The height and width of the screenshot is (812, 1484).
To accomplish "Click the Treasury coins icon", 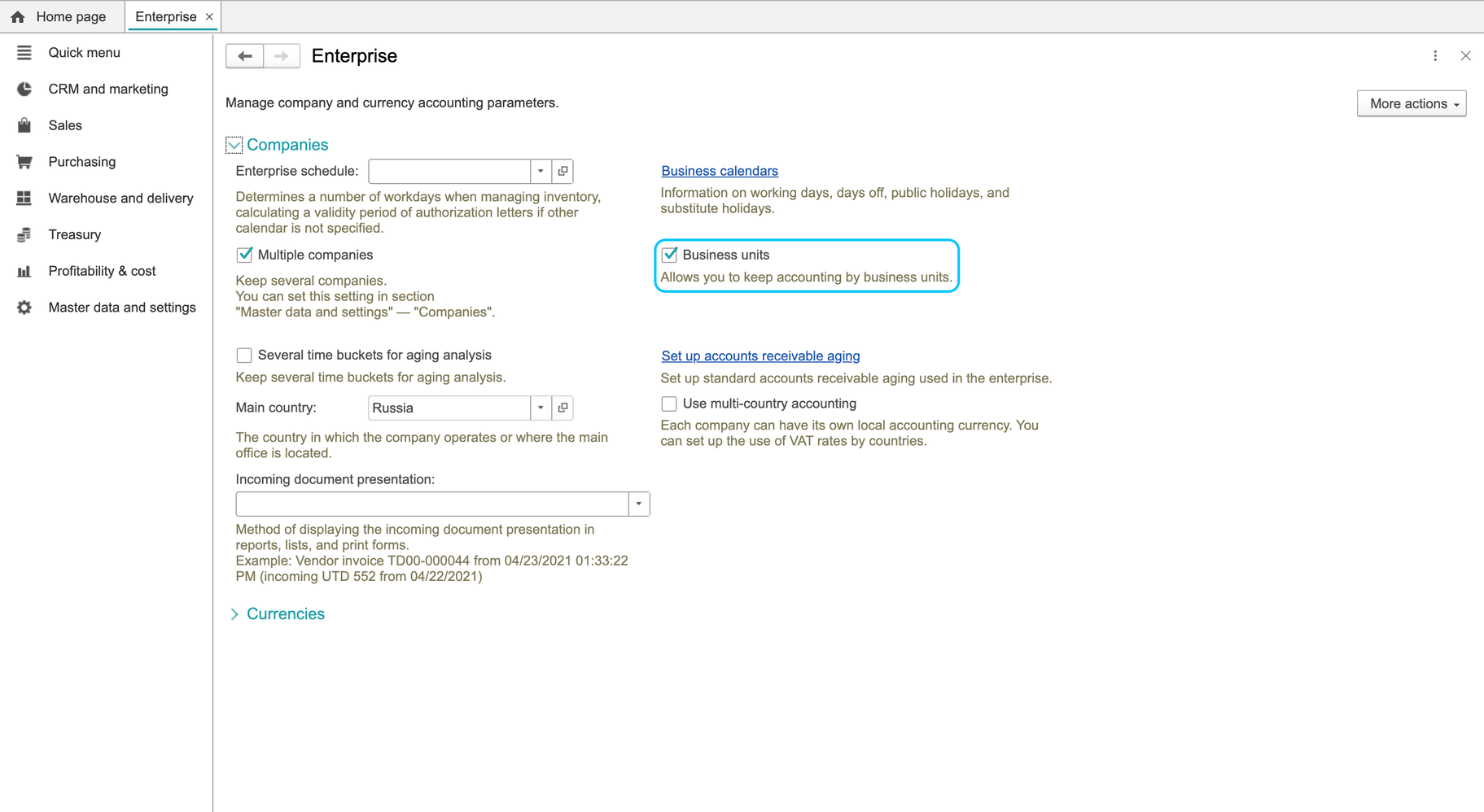I will coord(24,234).
